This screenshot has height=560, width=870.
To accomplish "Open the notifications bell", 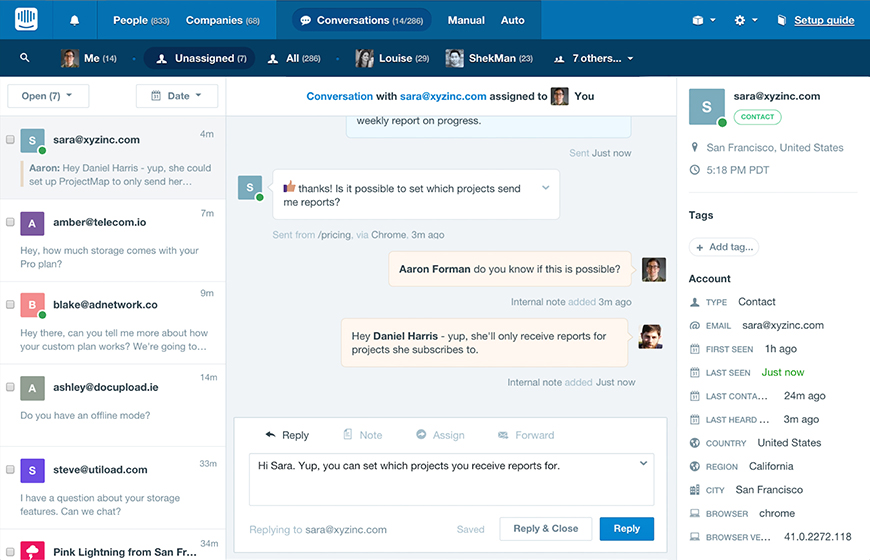I will point(74,21).
